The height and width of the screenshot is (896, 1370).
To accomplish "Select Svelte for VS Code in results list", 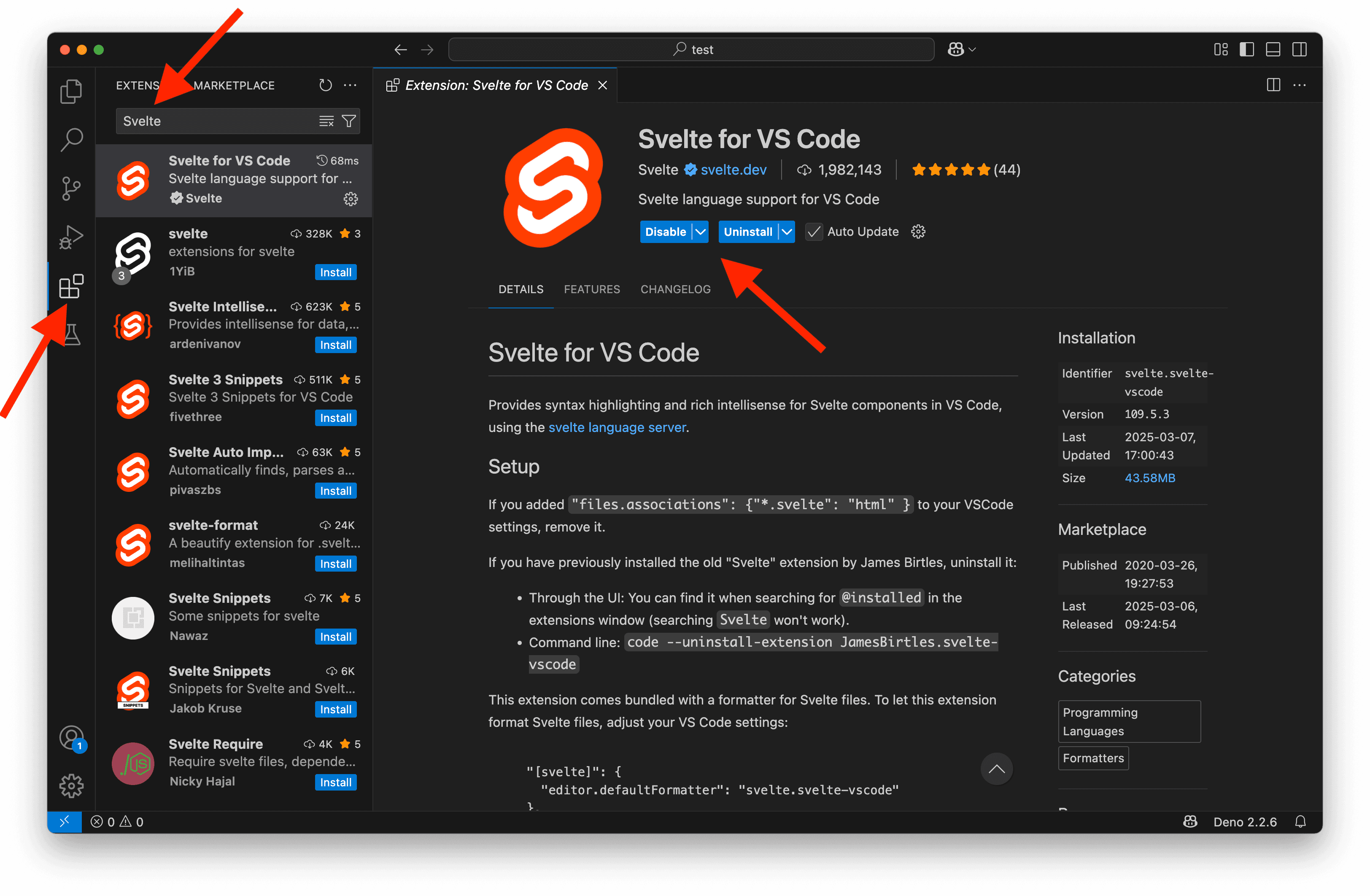I will (x=234, y=180).
